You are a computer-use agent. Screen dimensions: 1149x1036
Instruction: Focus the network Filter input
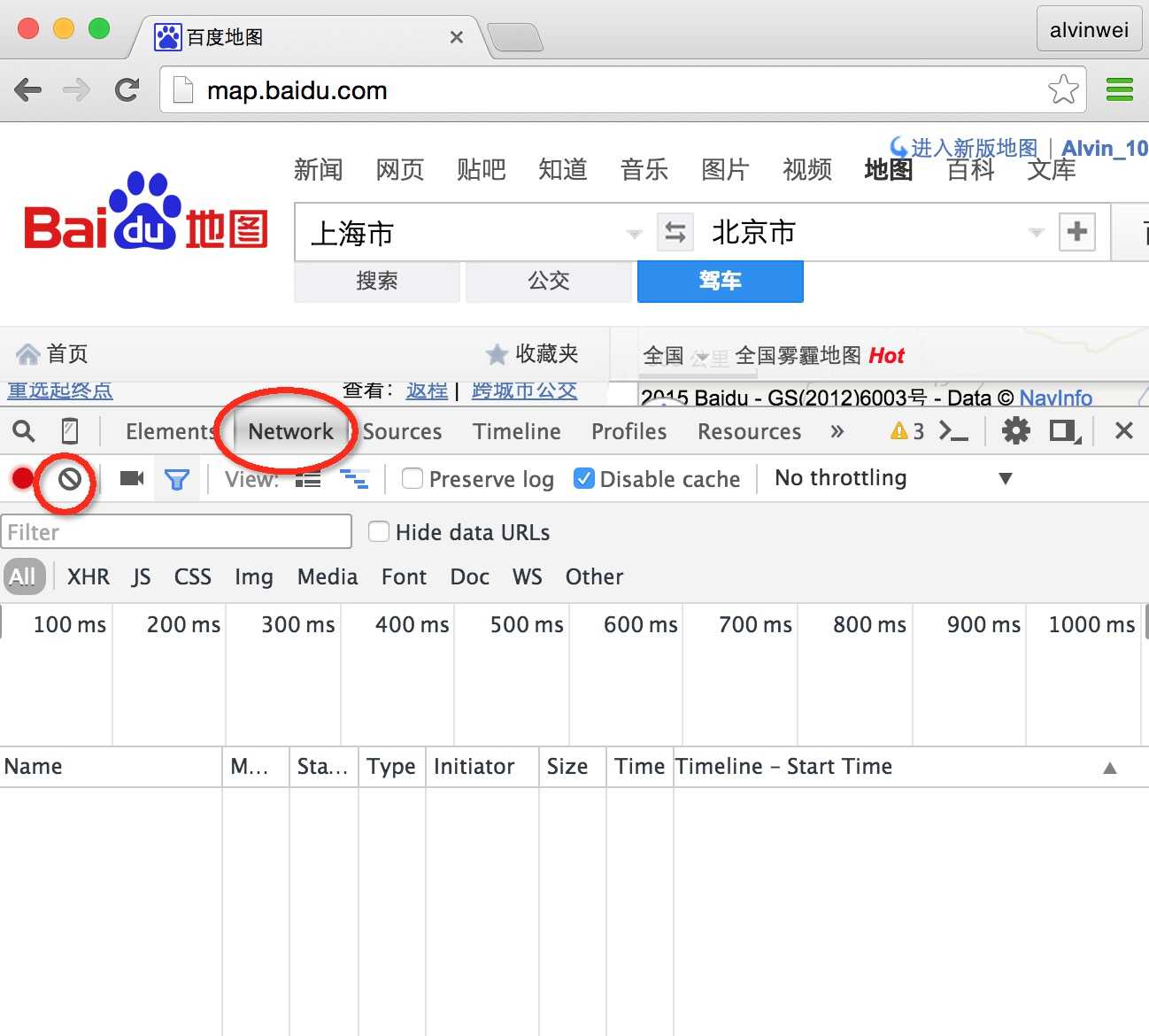tap(176, 531)
